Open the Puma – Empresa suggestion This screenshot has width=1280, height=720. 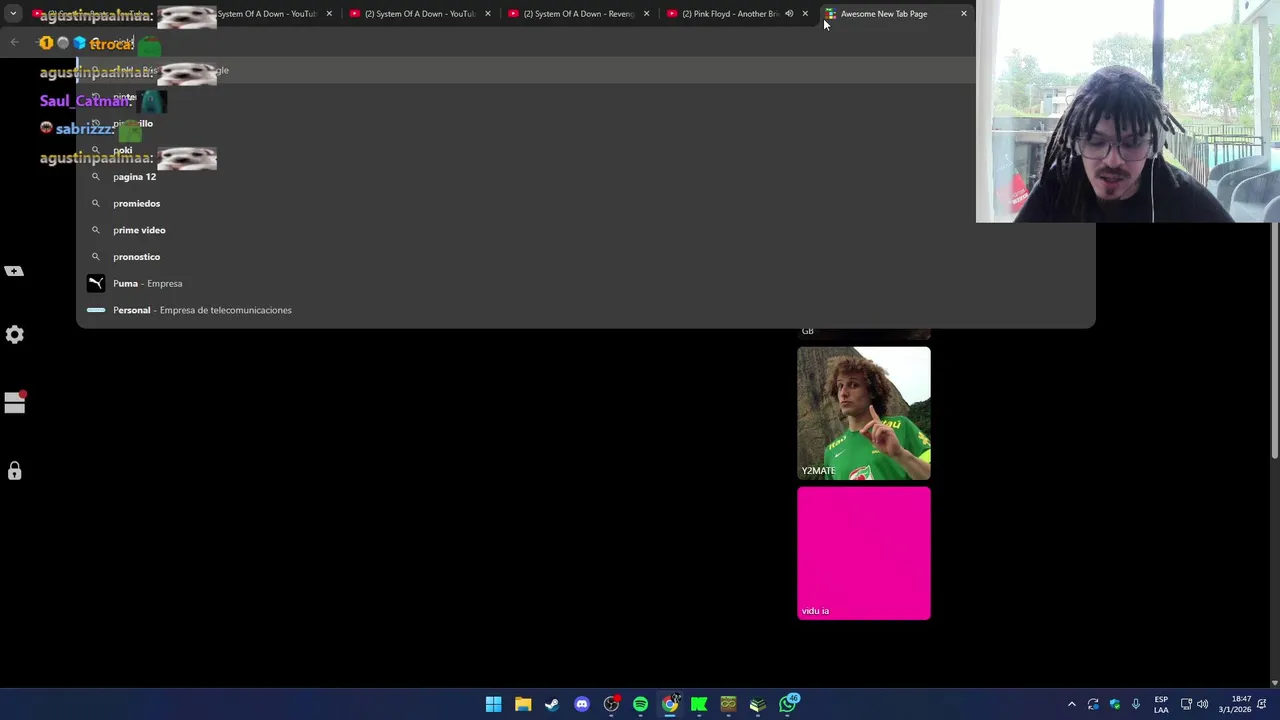pos(585,283)
